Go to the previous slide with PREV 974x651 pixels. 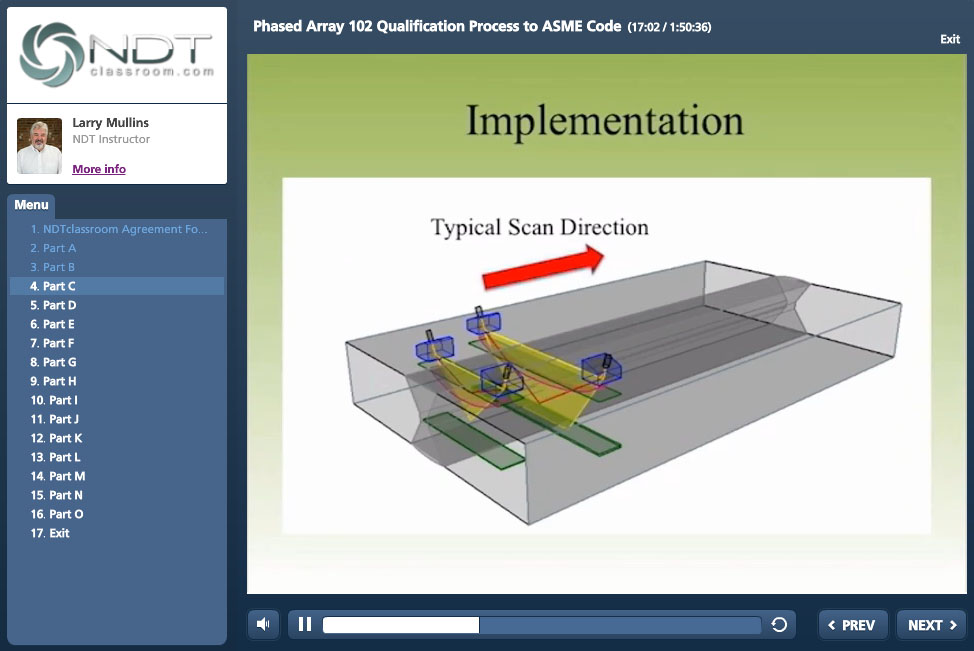pos(852,625)
